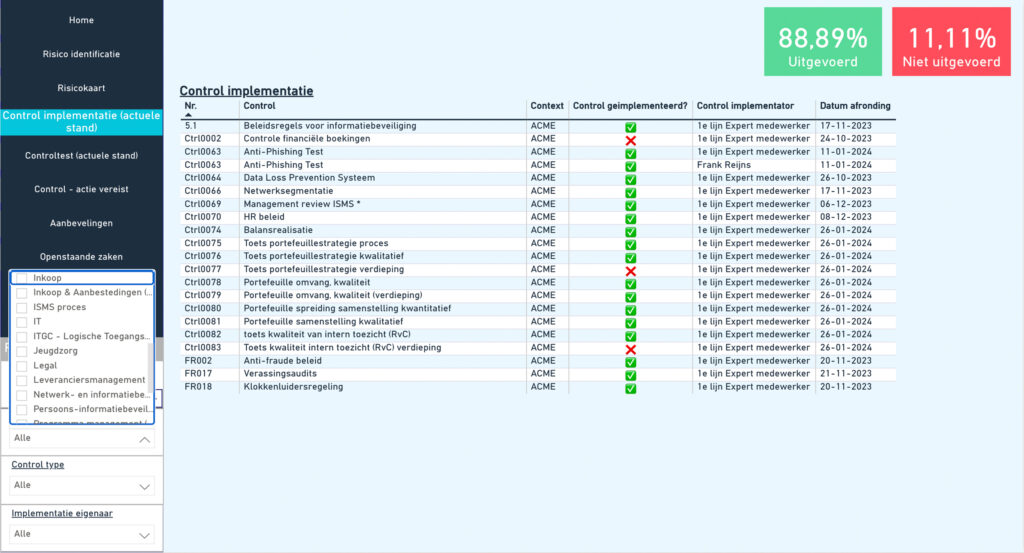The height and width of the screenshot is (553, 1024).
Task: Click green checkmark for Balansrealisatie
Action: coord(630,232)
